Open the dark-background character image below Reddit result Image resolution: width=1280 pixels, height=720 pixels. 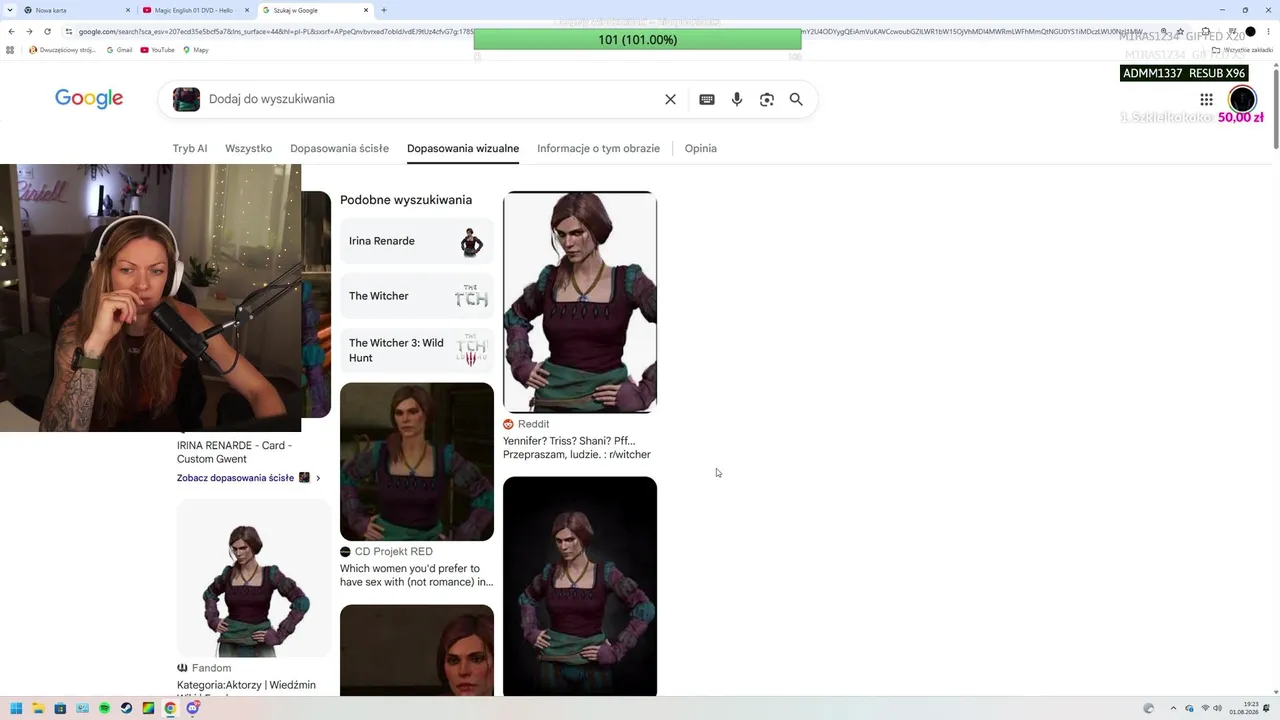[x=580, y=586]
